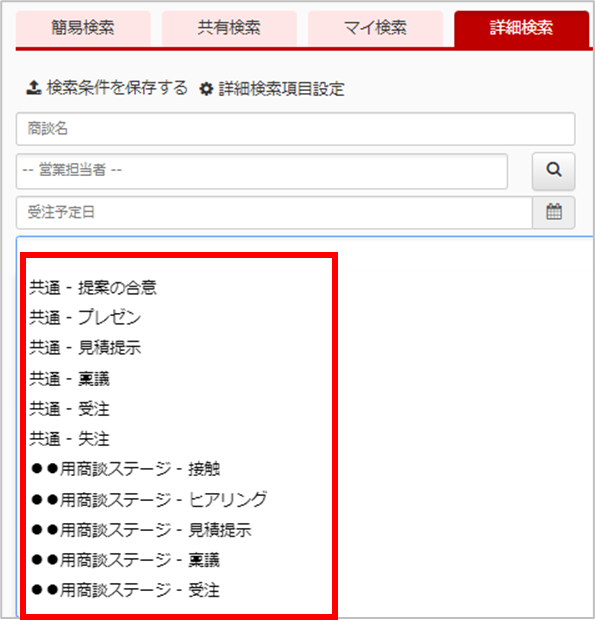Open the 共有検索 tab
This screenshot has height=620, width=595.
pos(229,28)
